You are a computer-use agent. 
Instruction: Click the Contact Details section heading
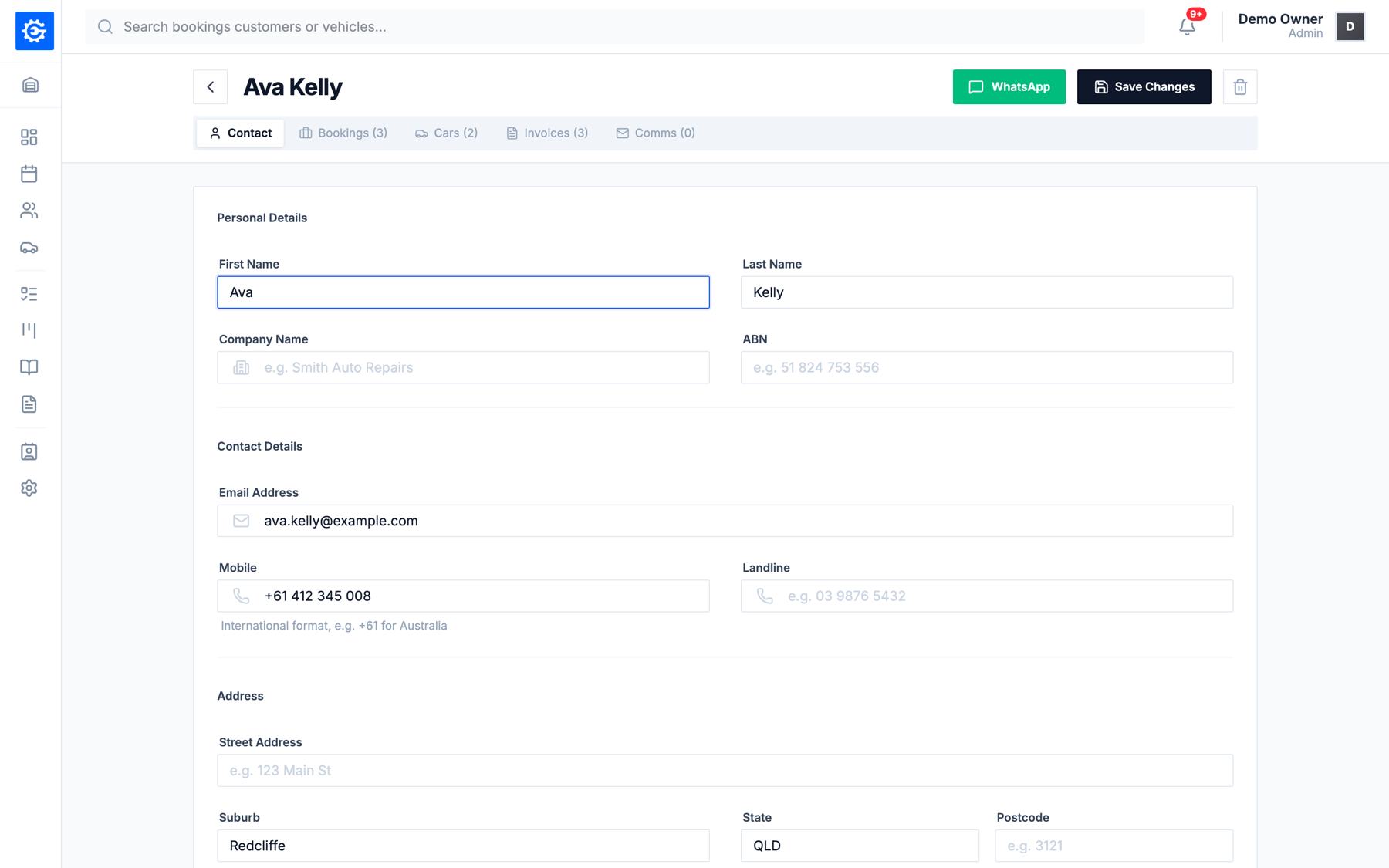[260, 446]
